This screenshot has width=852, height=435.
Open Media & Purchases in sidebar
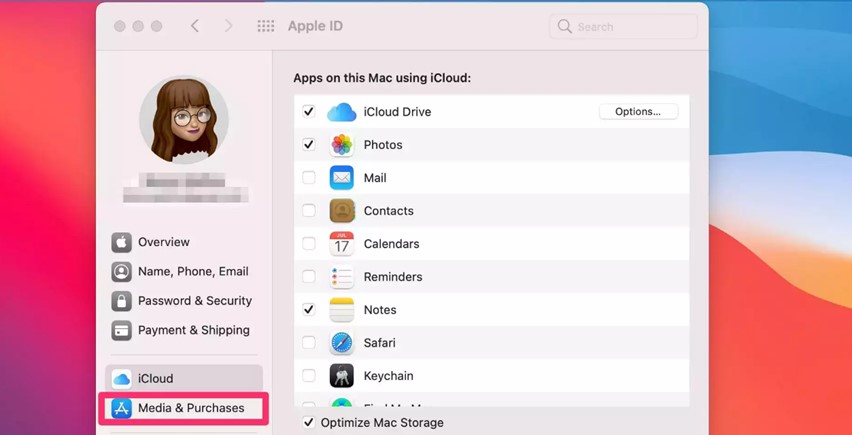pos(184,408)
